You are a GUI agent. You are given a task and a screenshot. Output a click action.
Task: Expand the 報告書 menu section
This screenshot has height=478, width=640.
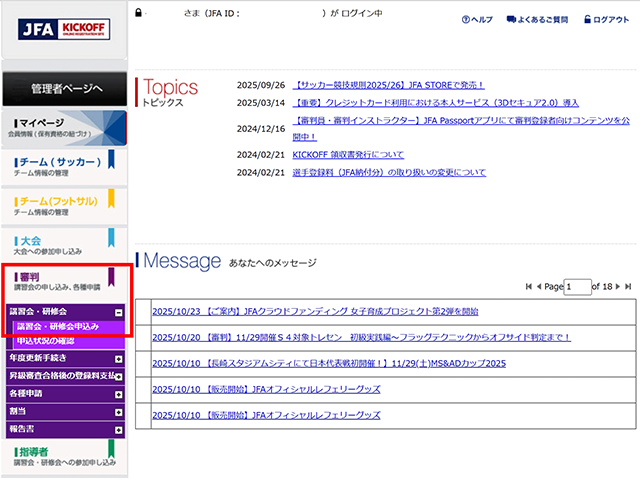(x=119, y=427)
